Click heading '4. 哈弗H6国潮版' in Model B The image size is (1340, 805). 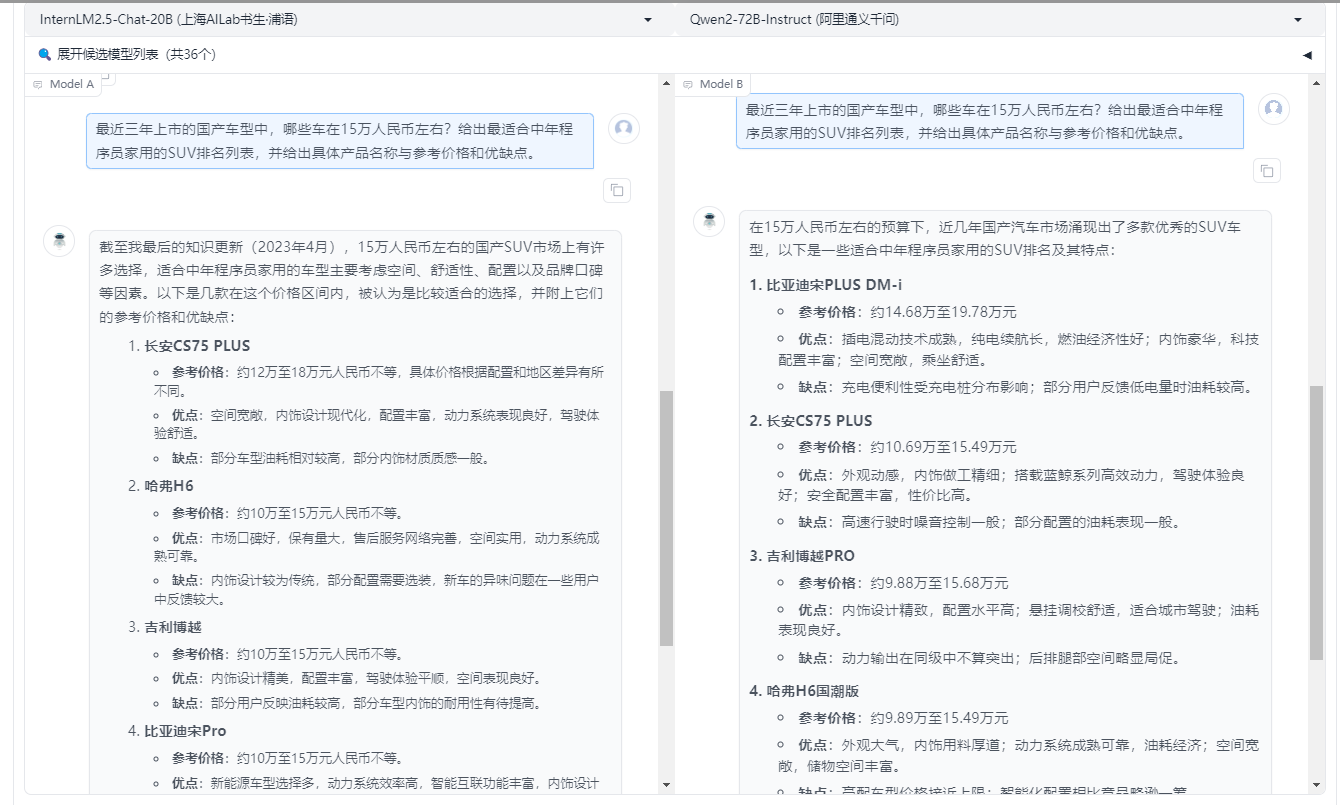tap(804, 690)
